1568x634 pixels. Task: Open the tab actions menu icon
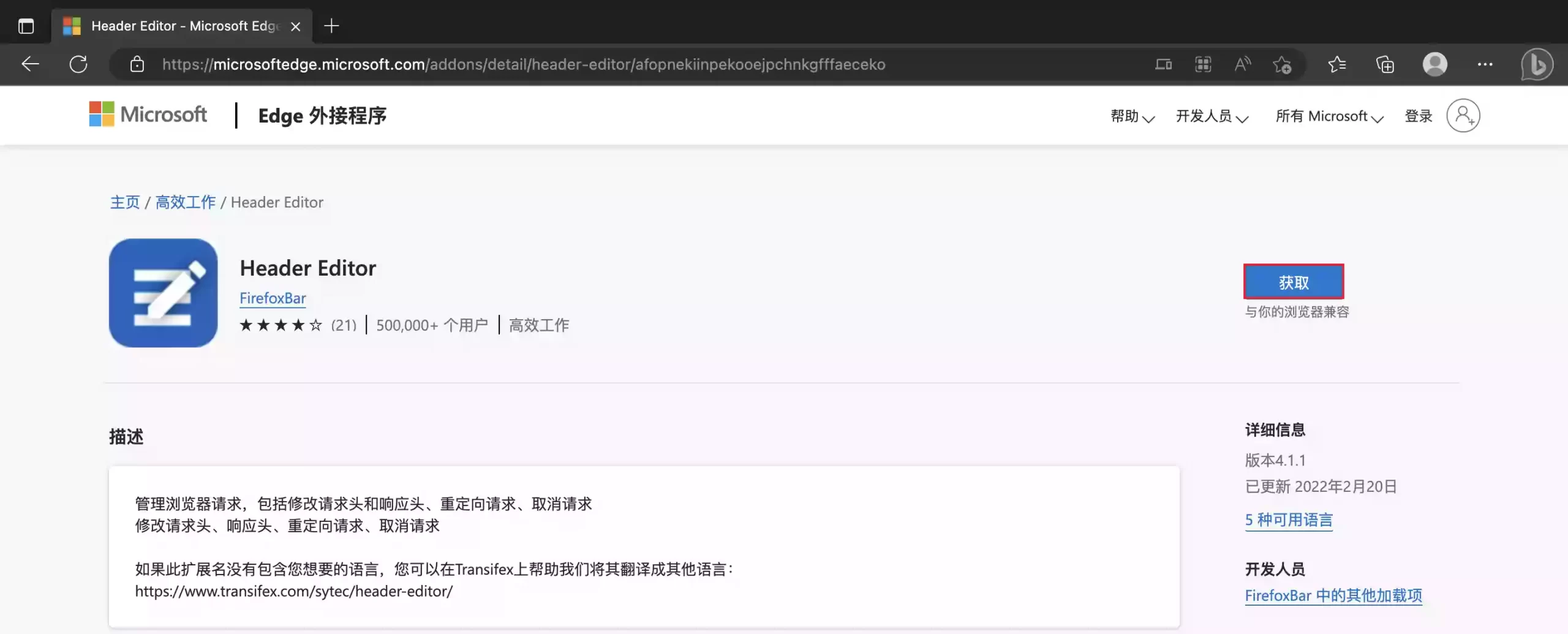[x=26, y=26]
